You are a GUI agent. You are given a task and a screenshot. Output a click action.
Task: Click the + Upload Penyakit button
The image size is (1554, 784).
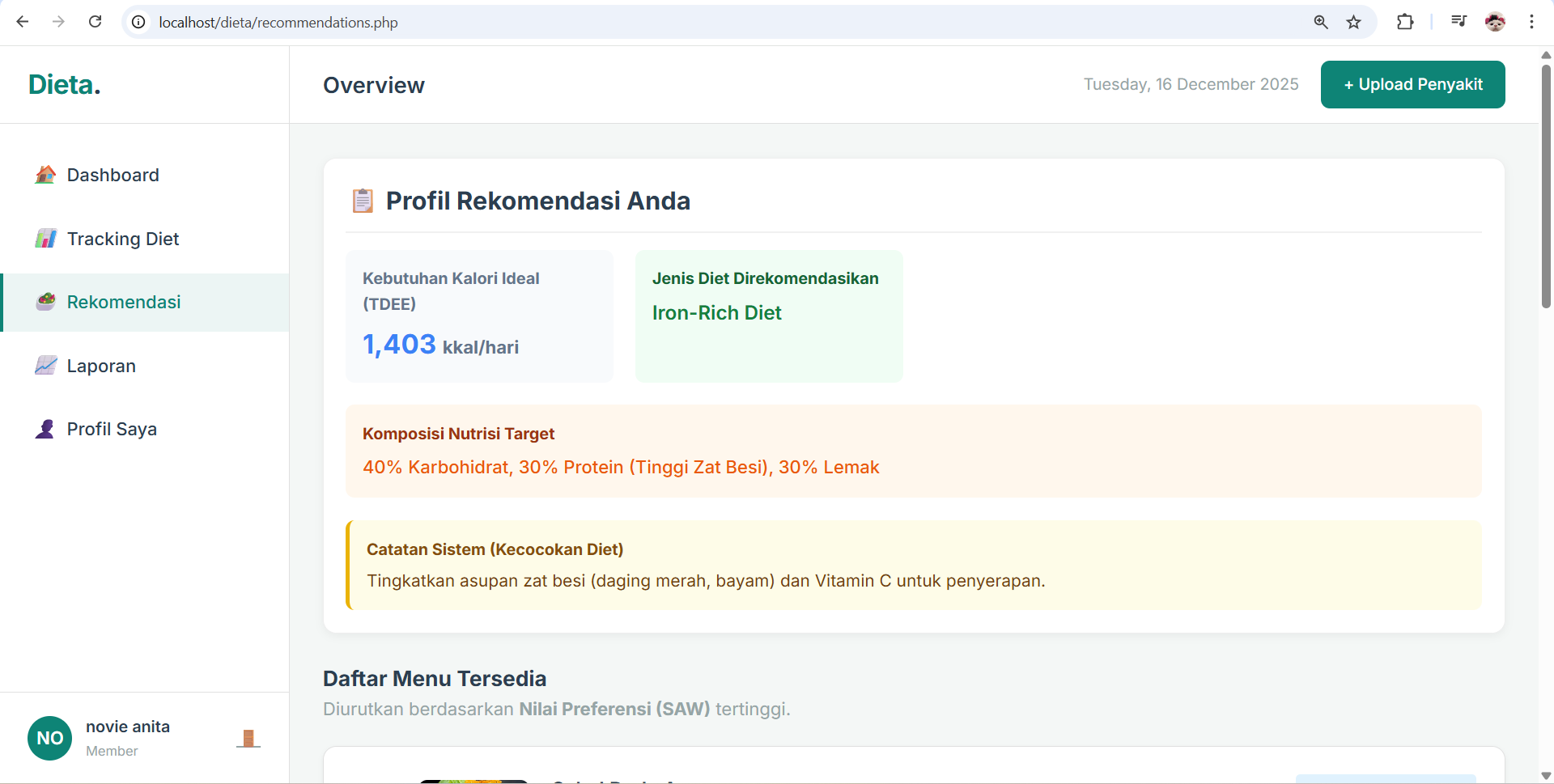click(x=1412, y=84)
